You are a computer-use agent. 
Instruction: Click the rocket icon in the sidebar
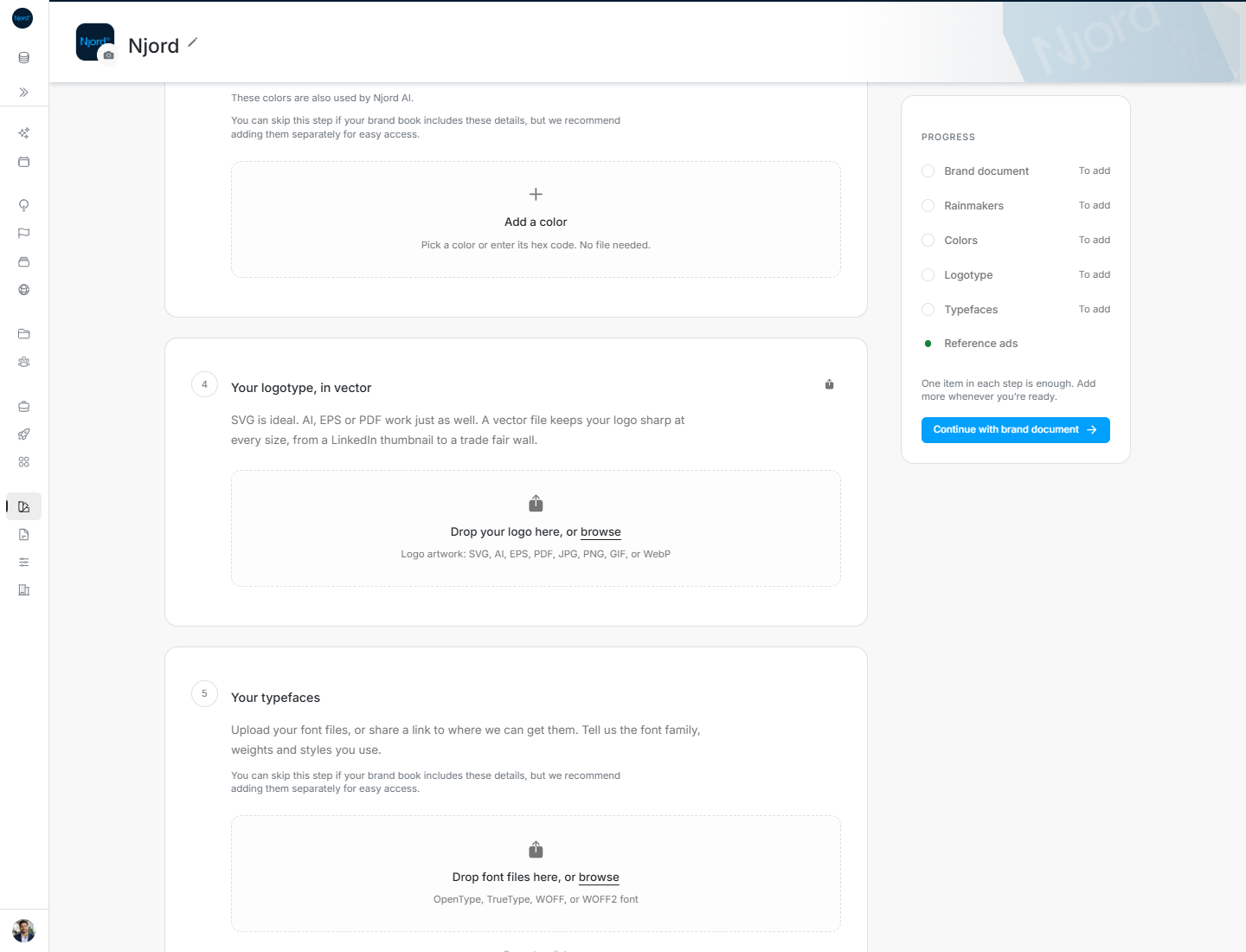coord(24,434)
